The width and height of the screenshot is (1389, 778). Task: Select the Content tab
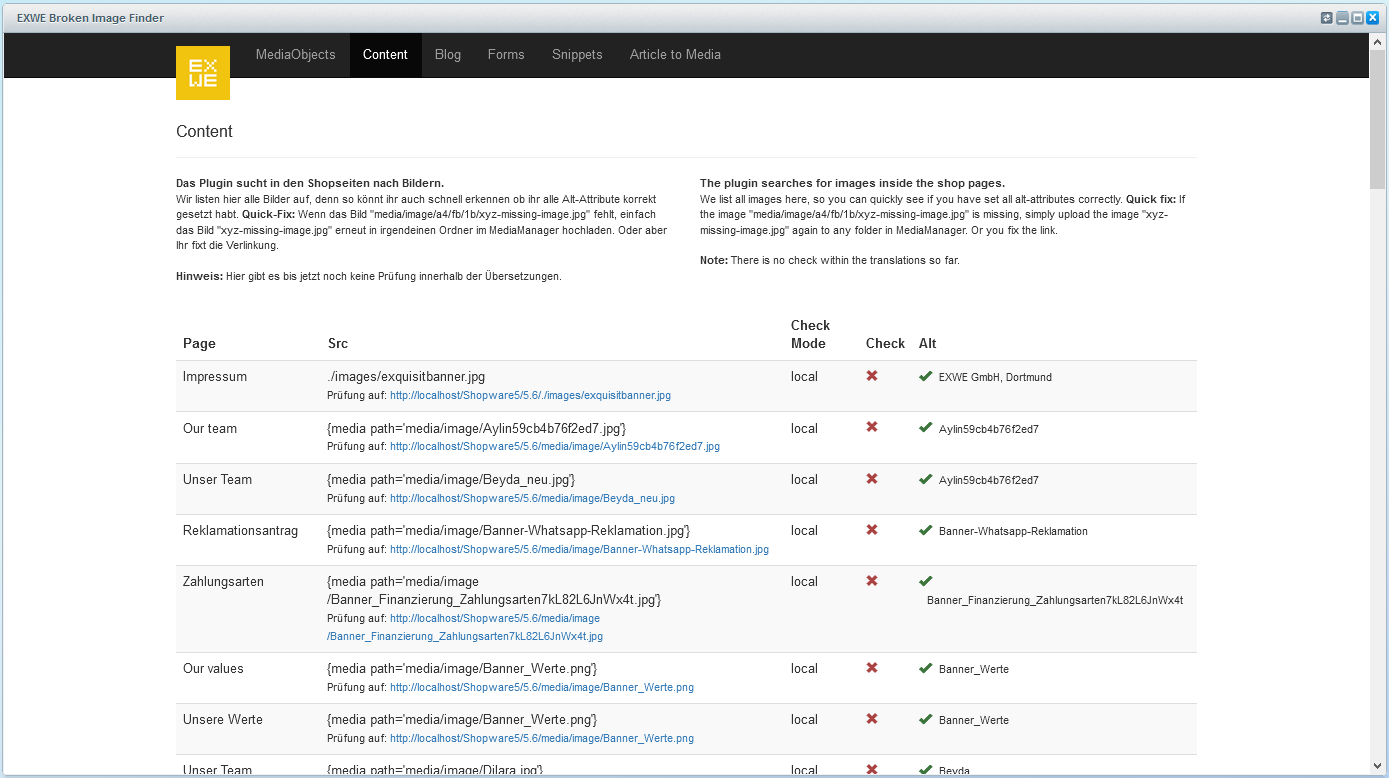click(x=385, y=55)
